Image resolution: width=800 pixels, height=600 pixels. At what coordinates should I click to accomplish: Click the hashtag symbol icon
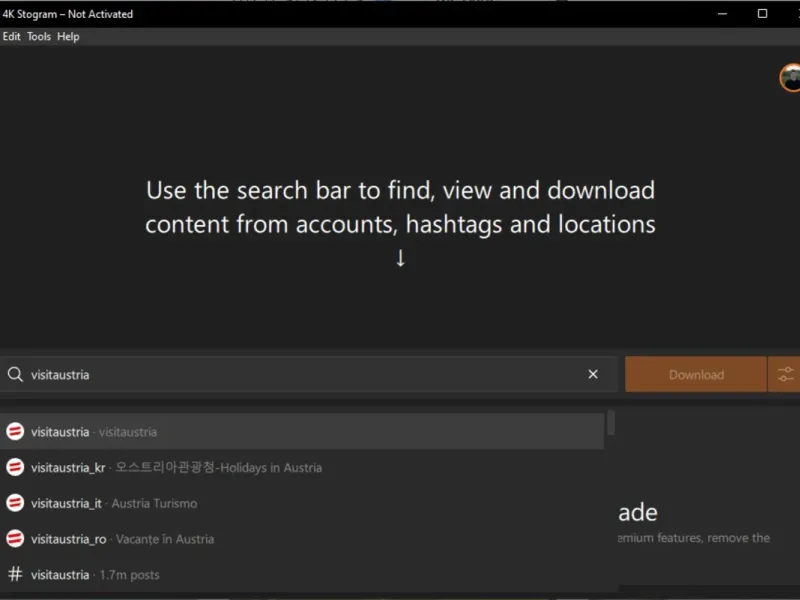pos(15,574)
